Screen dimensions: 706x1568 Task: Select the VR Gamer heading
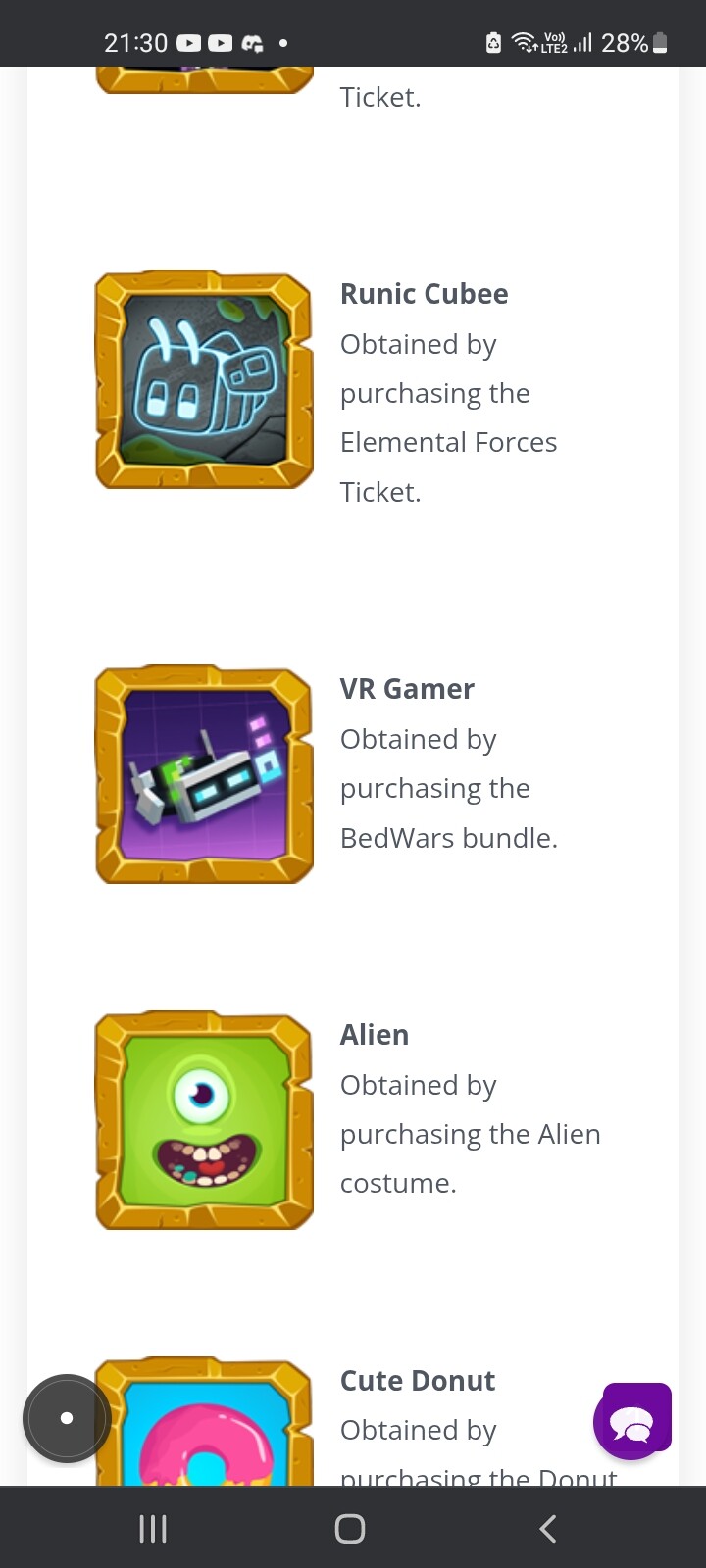click(x=407, y=689)
